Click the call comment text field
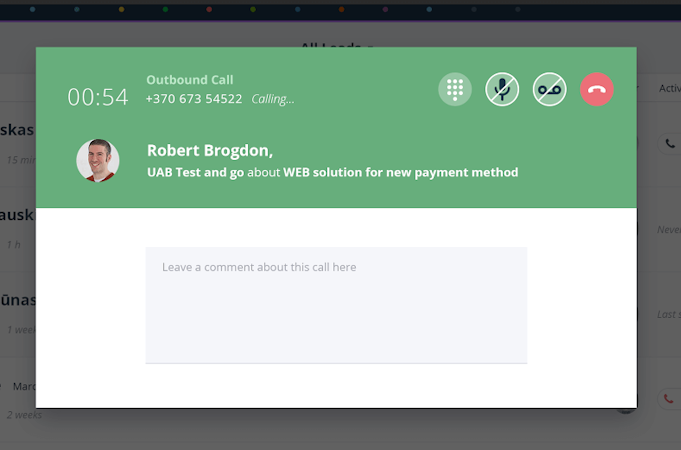The image size is (681, 450). (336, 304)
